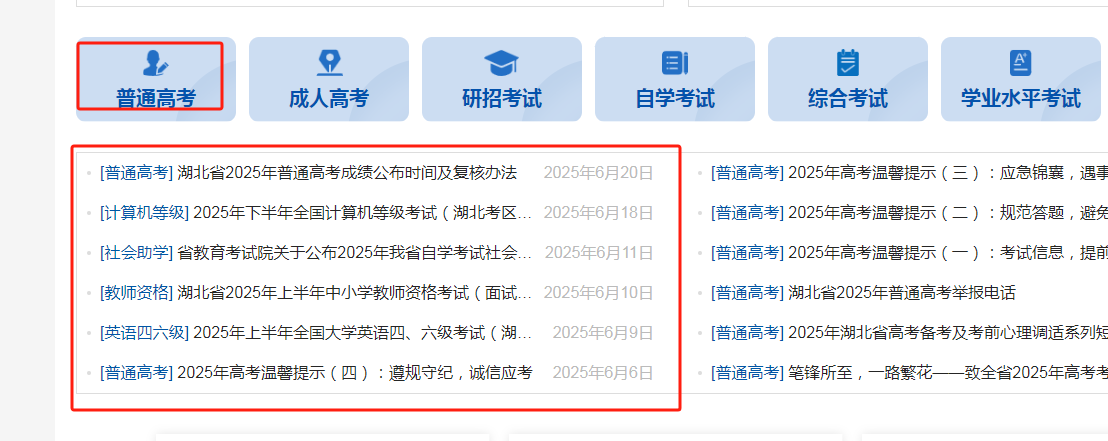Click [普通高考] tag before 举报电话 article
This screenshot has width=1108, height=441.
click(748, 293)
